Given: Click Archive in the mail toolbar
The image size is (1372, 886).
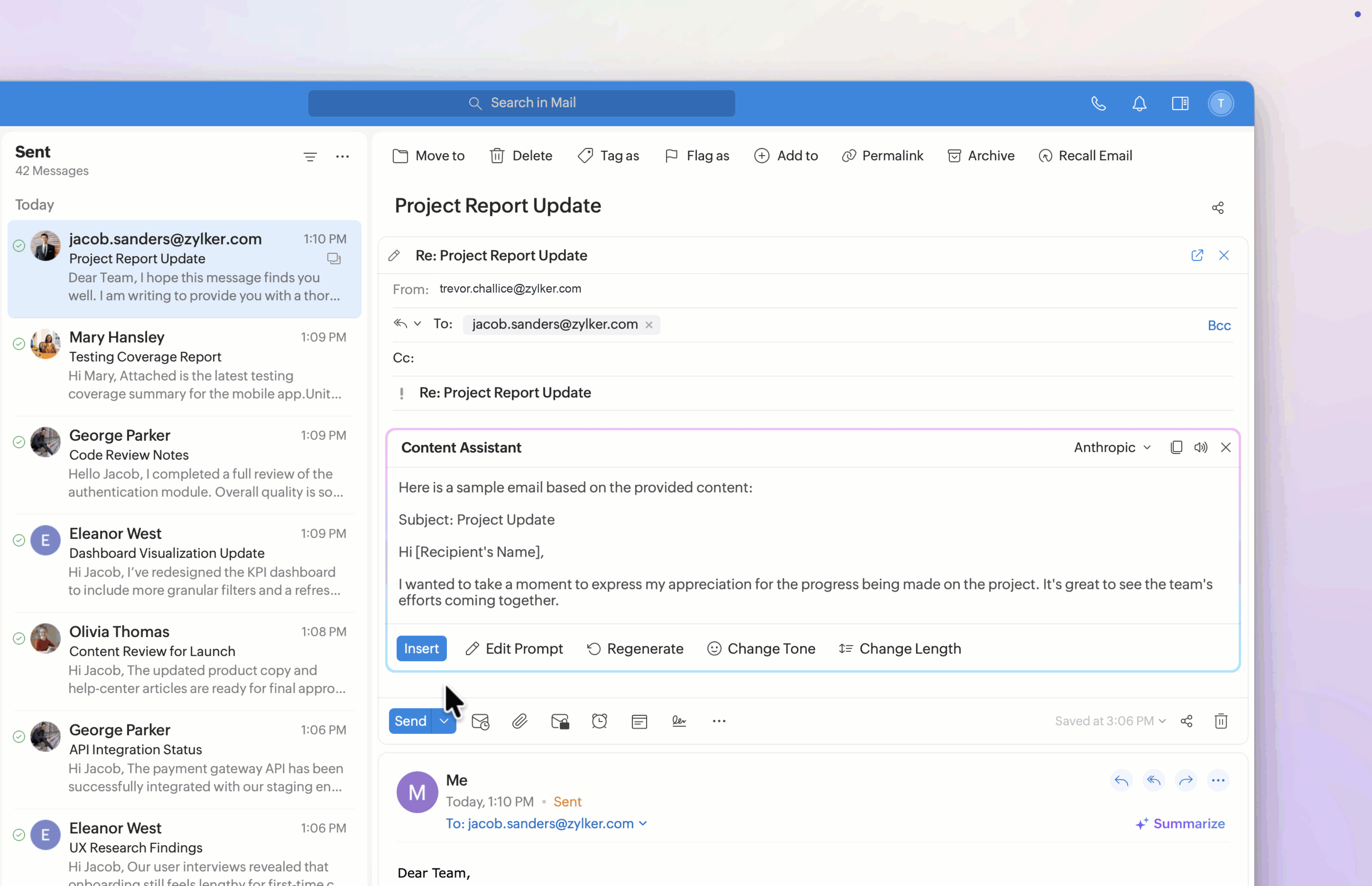Looking at the screenshot, I should click(981, 155).
